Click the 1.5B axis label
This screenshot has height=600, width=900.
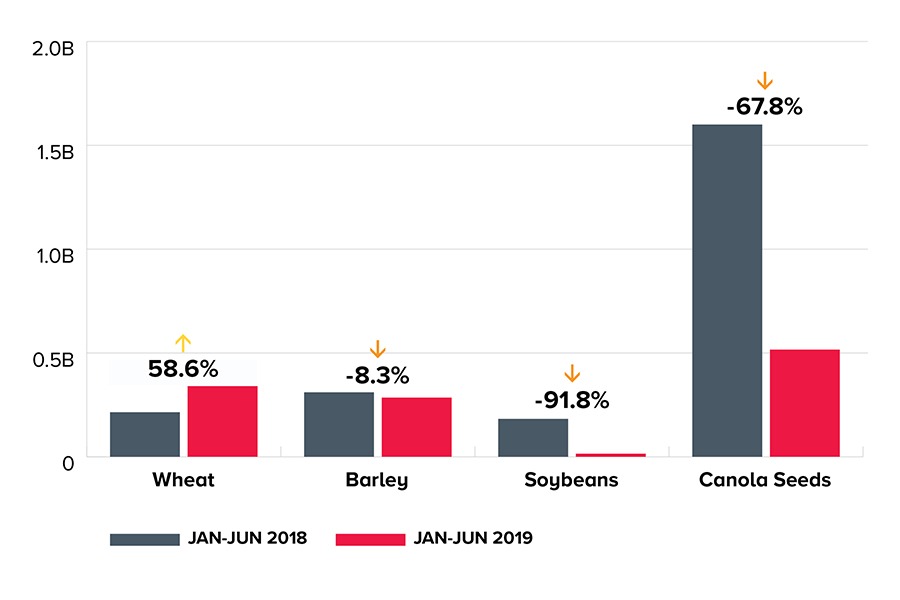[53, 150]
